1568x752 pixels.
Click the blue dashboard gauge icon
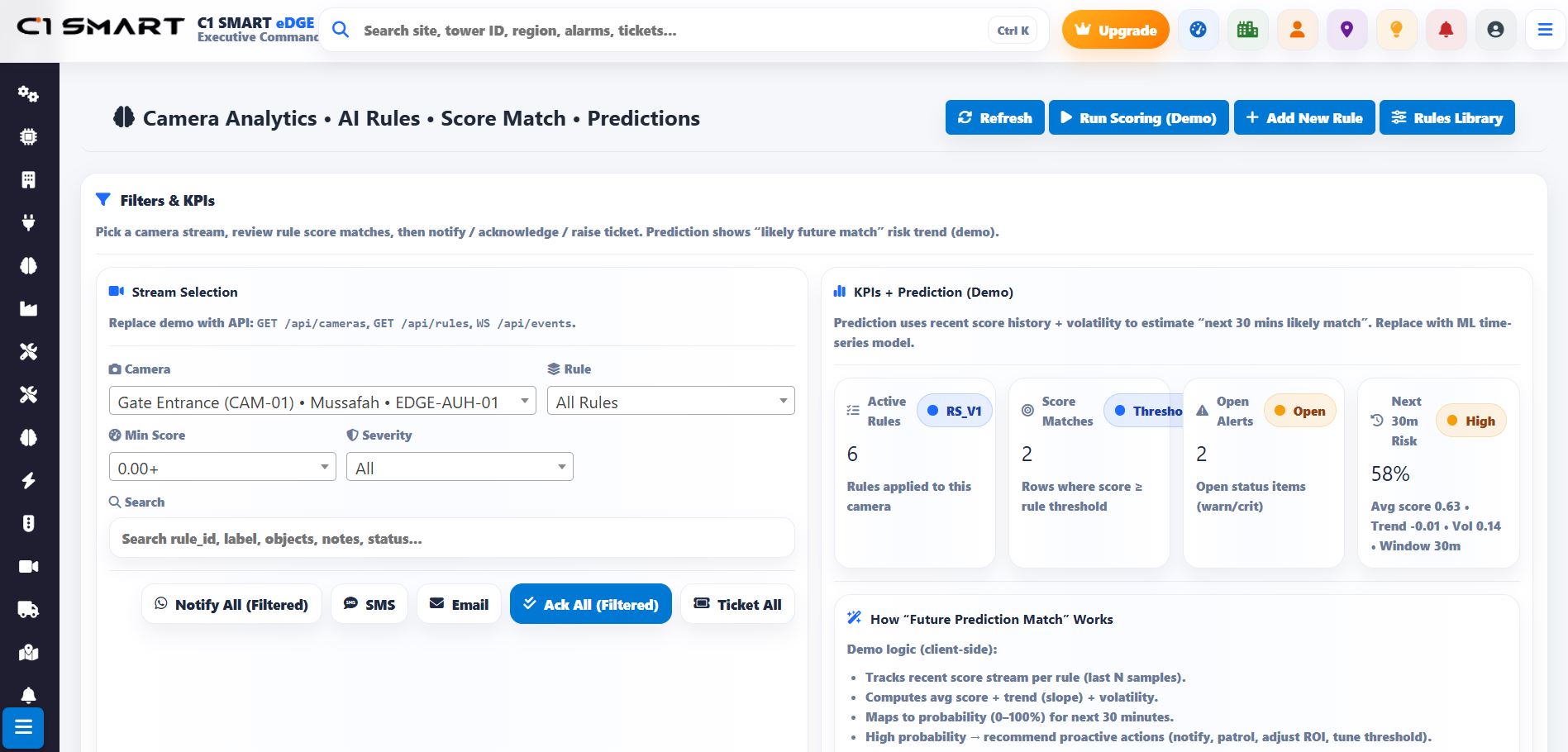click(x=1198, y=30)
